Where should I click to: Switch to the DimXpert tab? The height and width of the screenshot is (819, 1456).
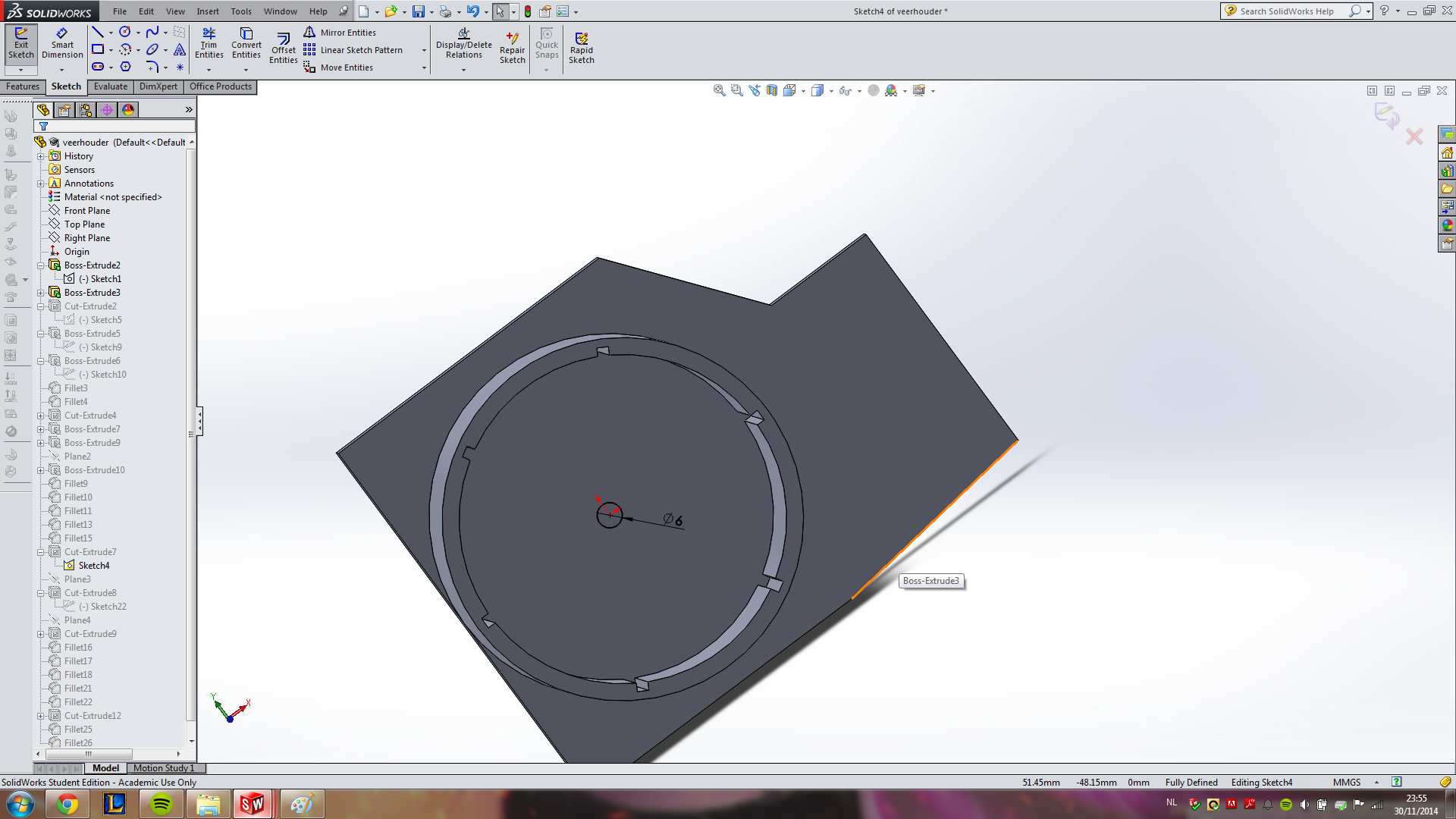tap(158, 86)
